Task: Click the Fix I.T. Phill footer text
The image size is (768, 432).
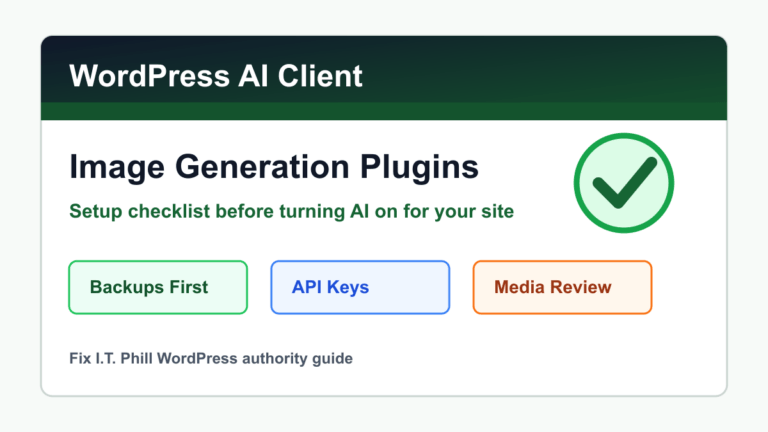Action: (x=211, y=359)
